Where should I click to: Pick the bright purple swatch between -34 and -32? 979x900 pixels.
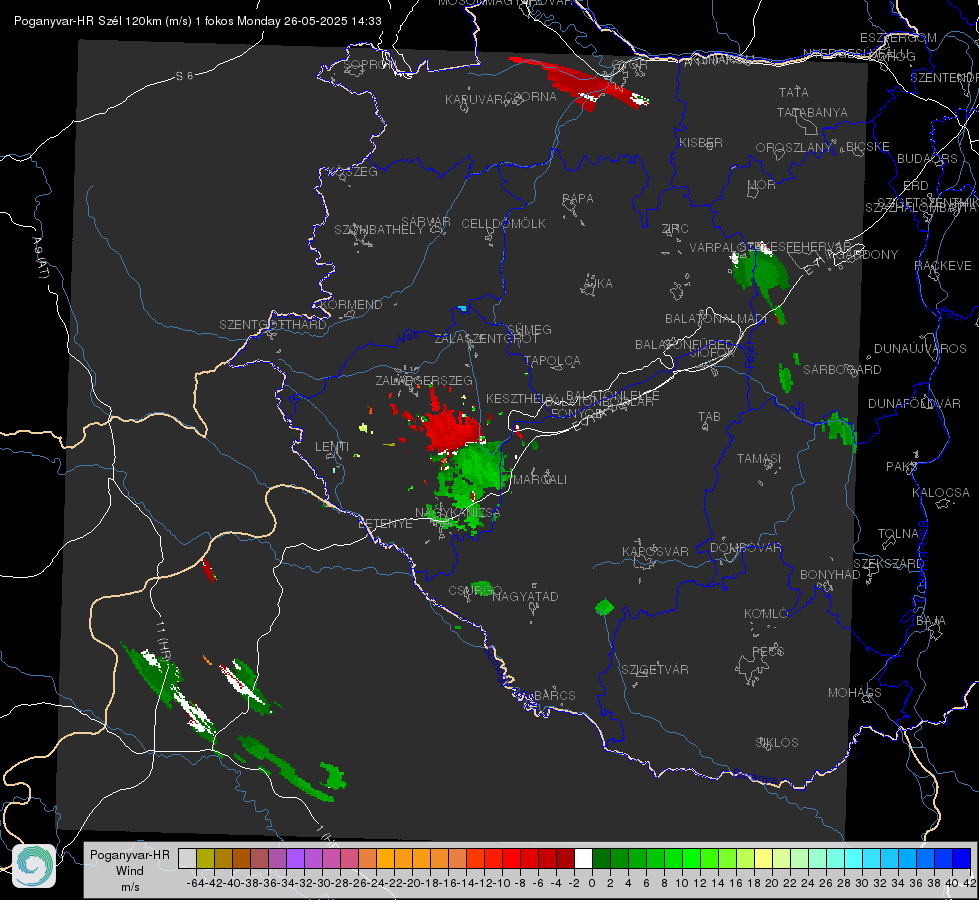point(295,859)
